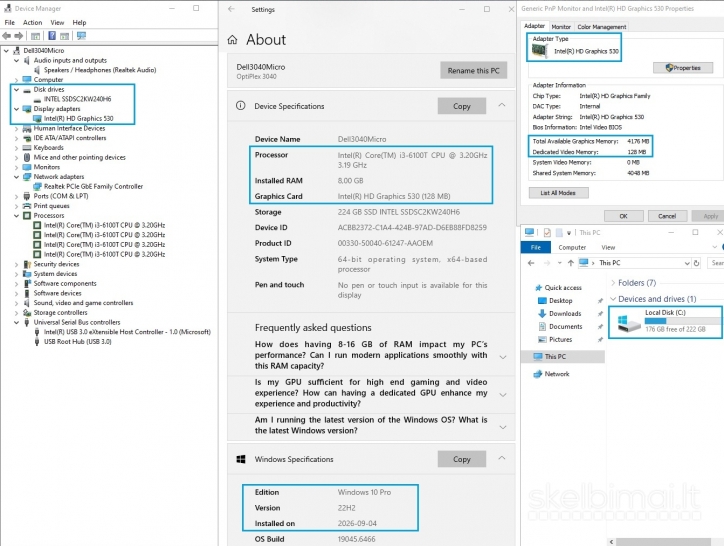The width and height of the screenshot is (724, 546).
Task: Switch to the Adapter tab
Action: [534, 26]
